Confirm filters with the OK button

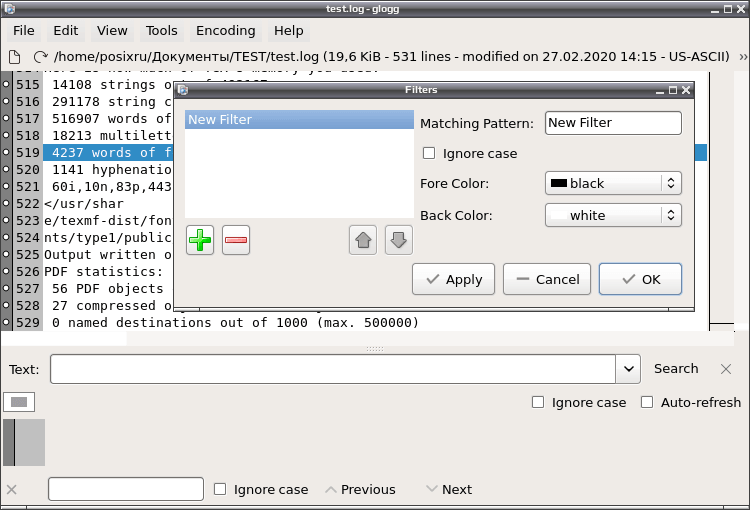point(640,279)
